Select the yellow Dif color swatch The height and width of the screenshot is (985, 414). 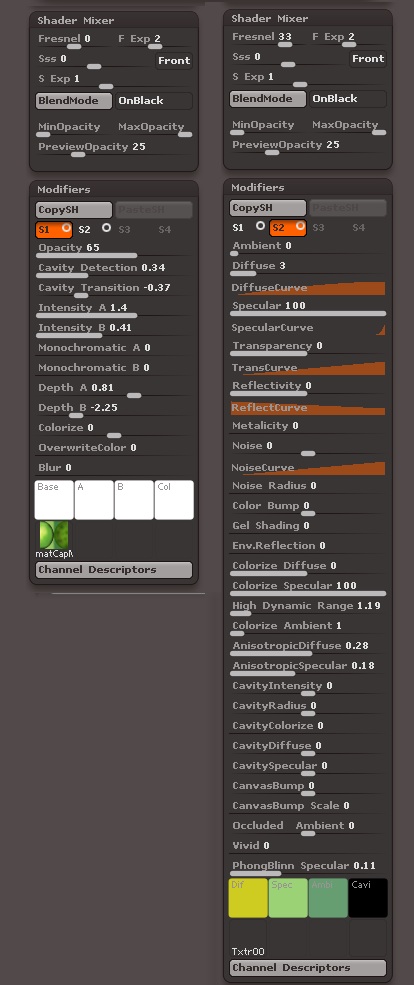tap(248, 898)
